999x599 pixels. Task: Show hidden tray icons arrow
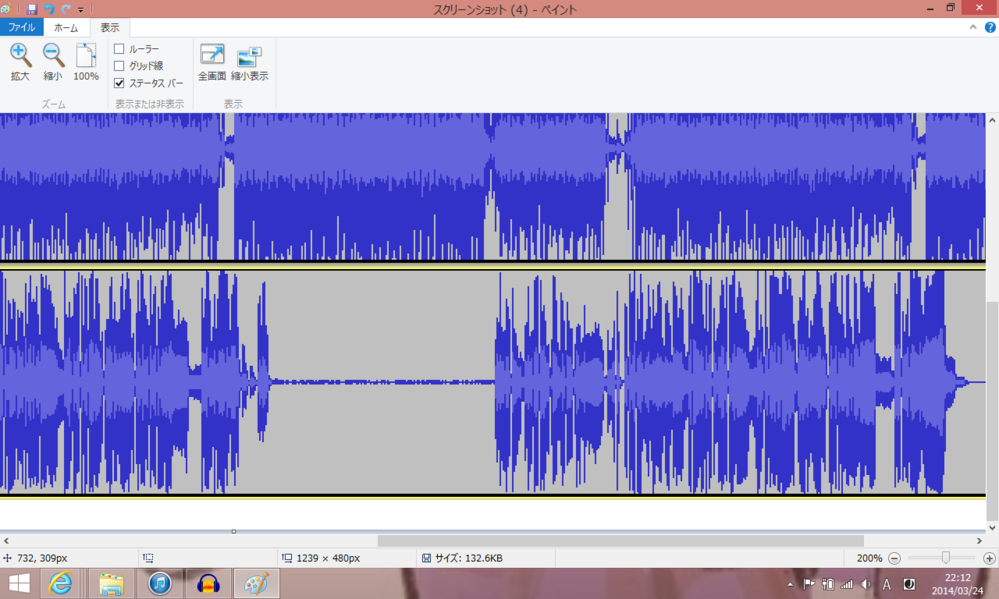tap(790, 584)
